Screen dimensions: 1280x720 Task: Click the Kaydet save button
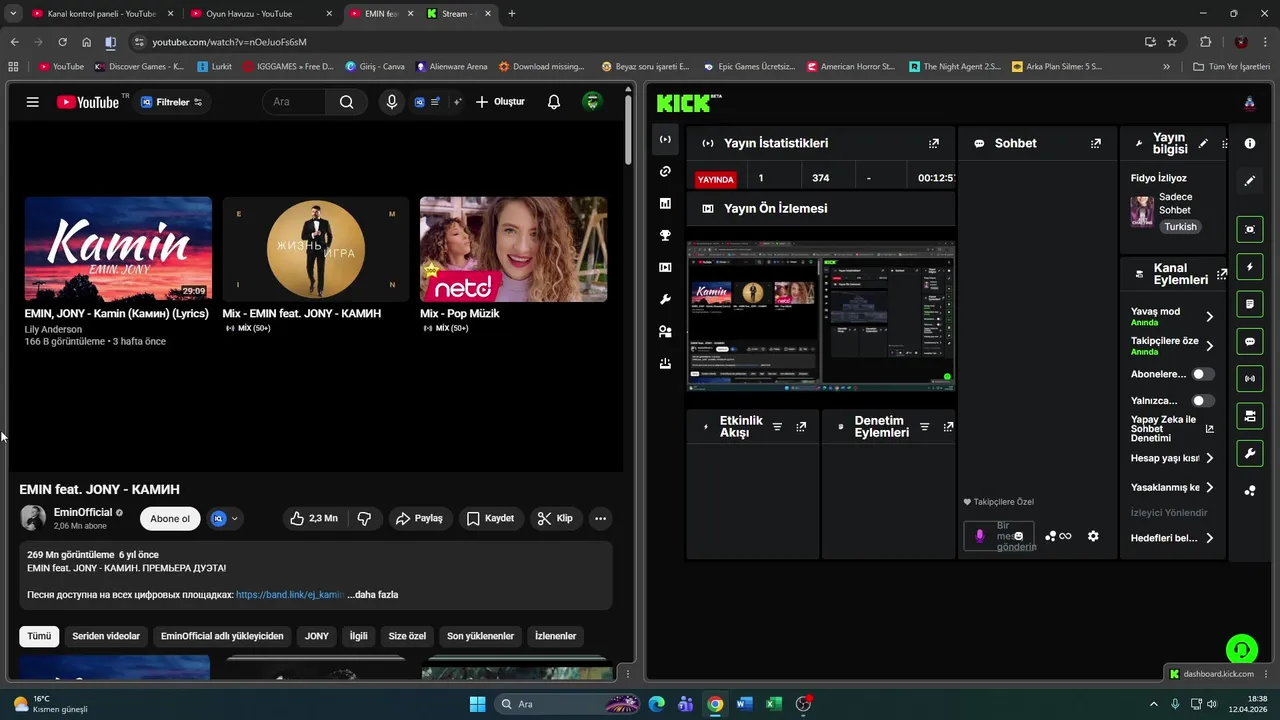pos(490,518)
